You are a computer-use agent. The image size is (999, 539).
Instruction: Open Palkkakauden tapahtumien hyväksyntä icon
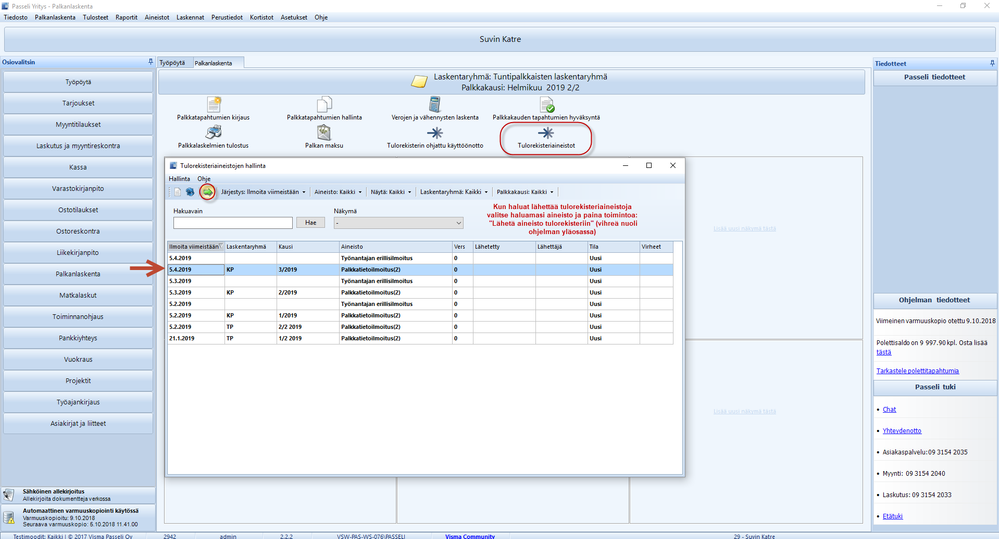click(x=547, y=104)
